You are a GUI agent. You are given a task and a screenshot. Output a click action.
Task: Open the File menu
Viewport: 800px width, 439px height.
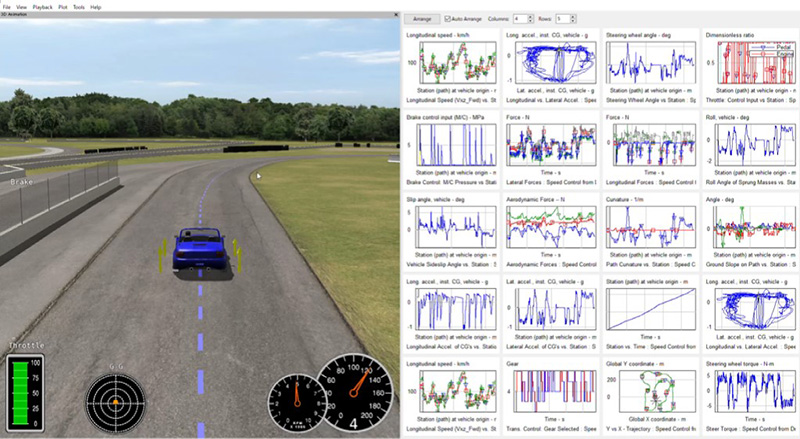[6, 6]
